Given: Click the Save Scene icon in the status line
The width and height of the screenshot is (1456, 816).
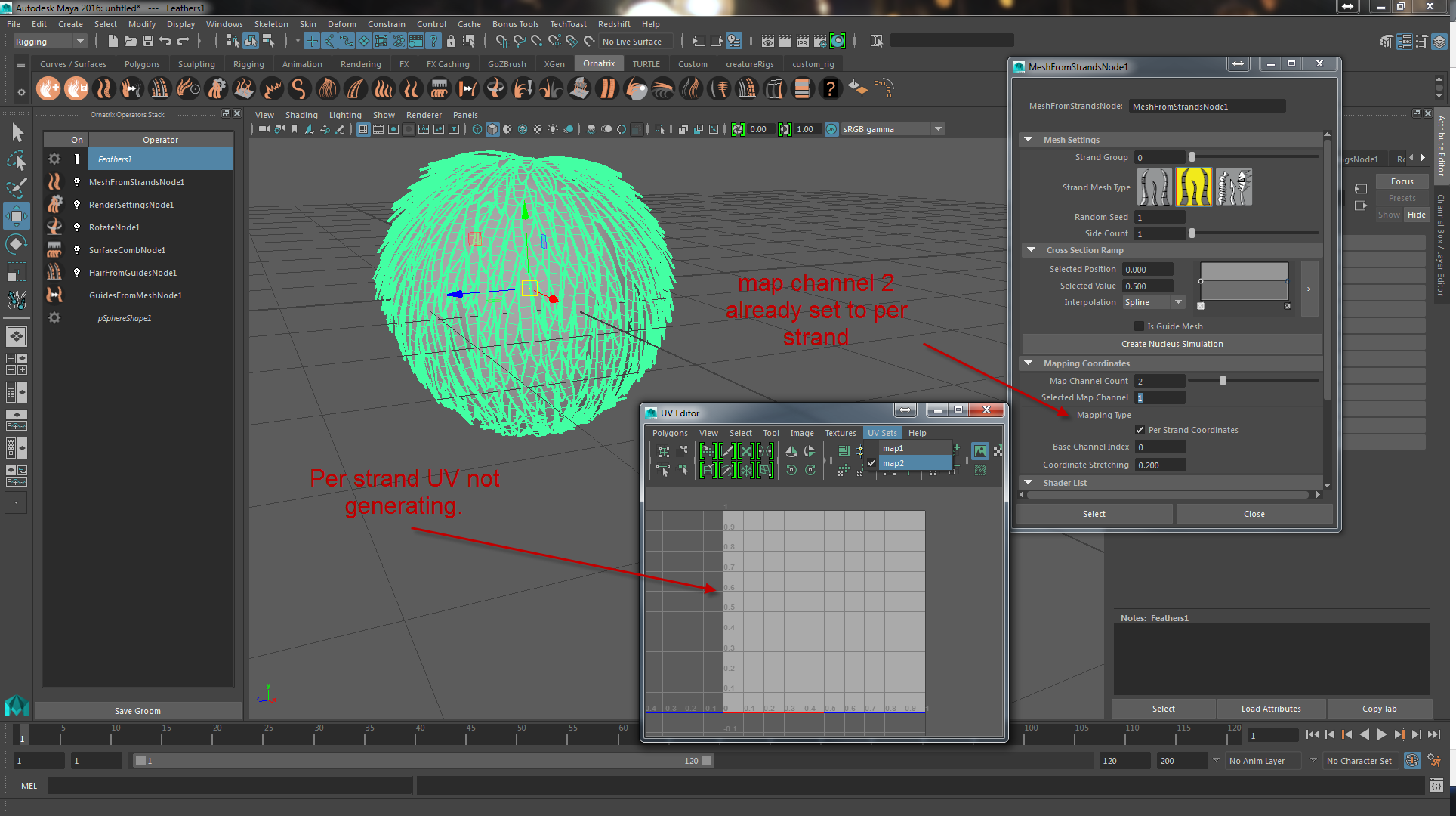Looking at the screenshot, I should [x=148, y=41].
